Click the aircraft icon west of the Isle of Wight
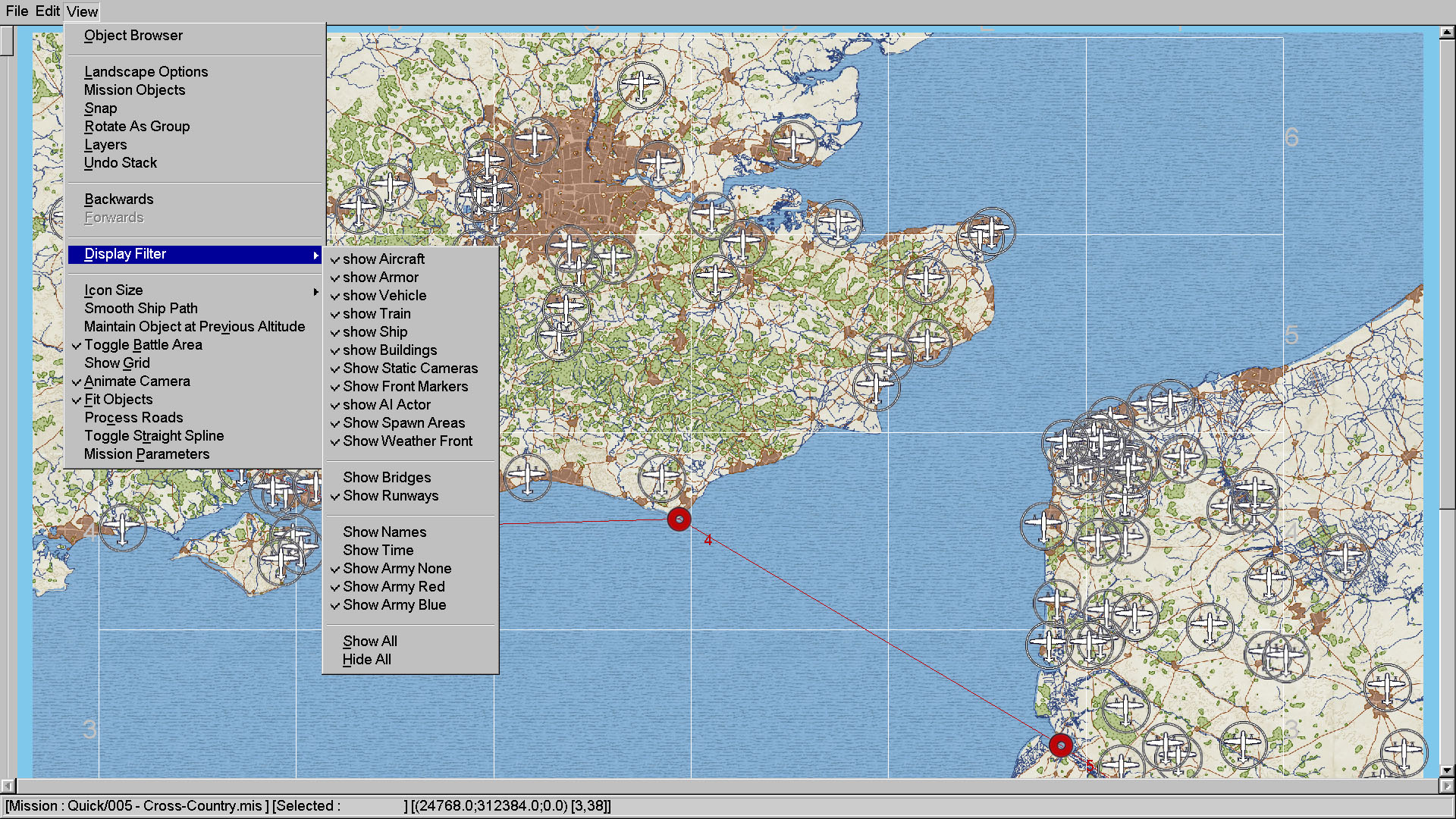 [123, 526]
